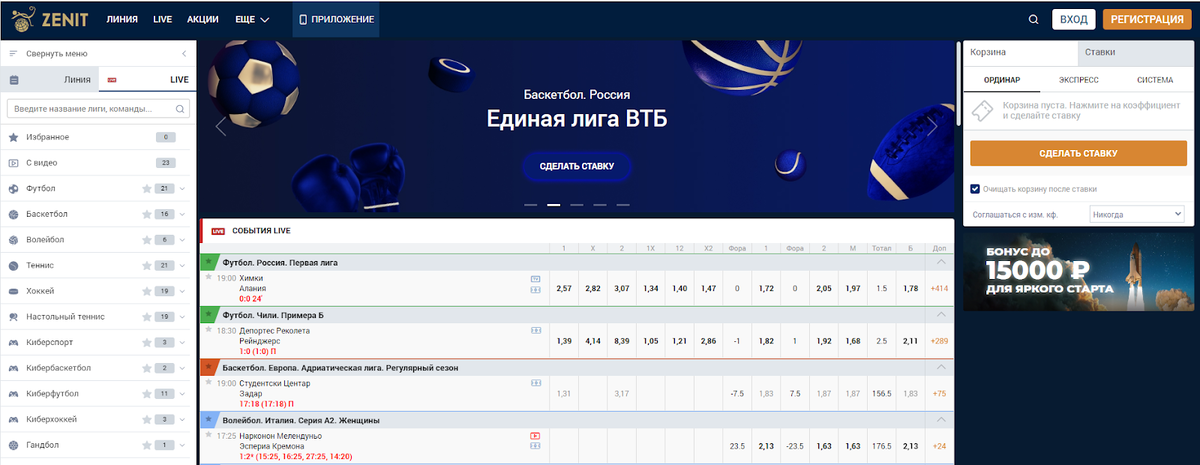Favorite the Теннис category star

click(x=146, y=266)
